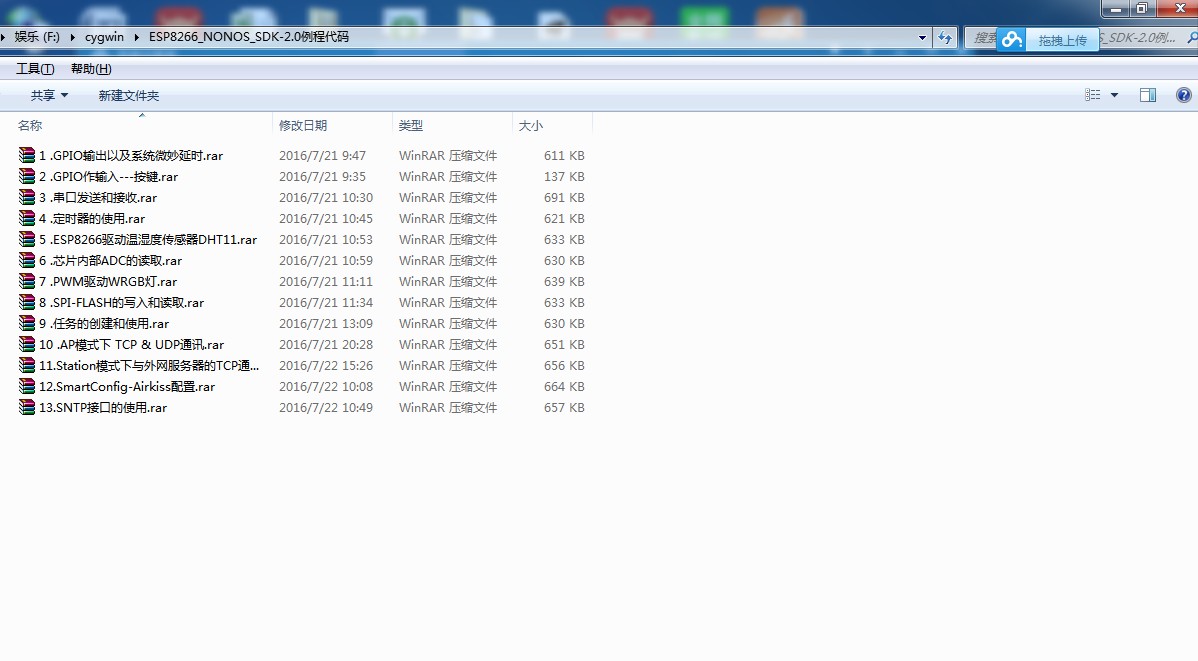Image resolution: width=1198 pixels, height=661 pixels.
Task: Select file name 8.SPI-FLASH的写入和读取.rar
Action: point(121,303)
